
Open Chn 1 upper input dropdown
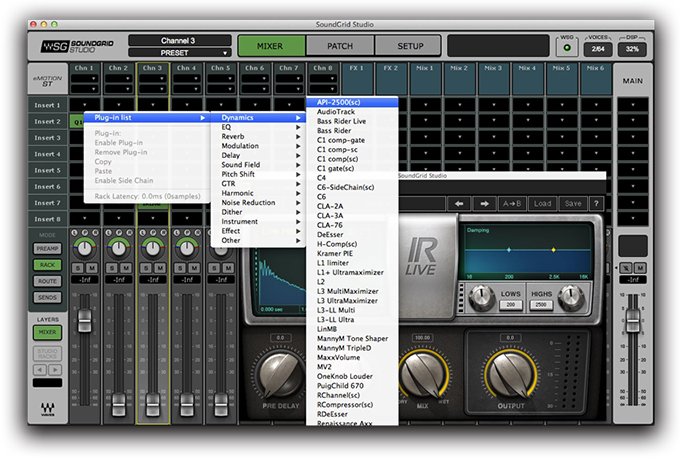point(85,79)
